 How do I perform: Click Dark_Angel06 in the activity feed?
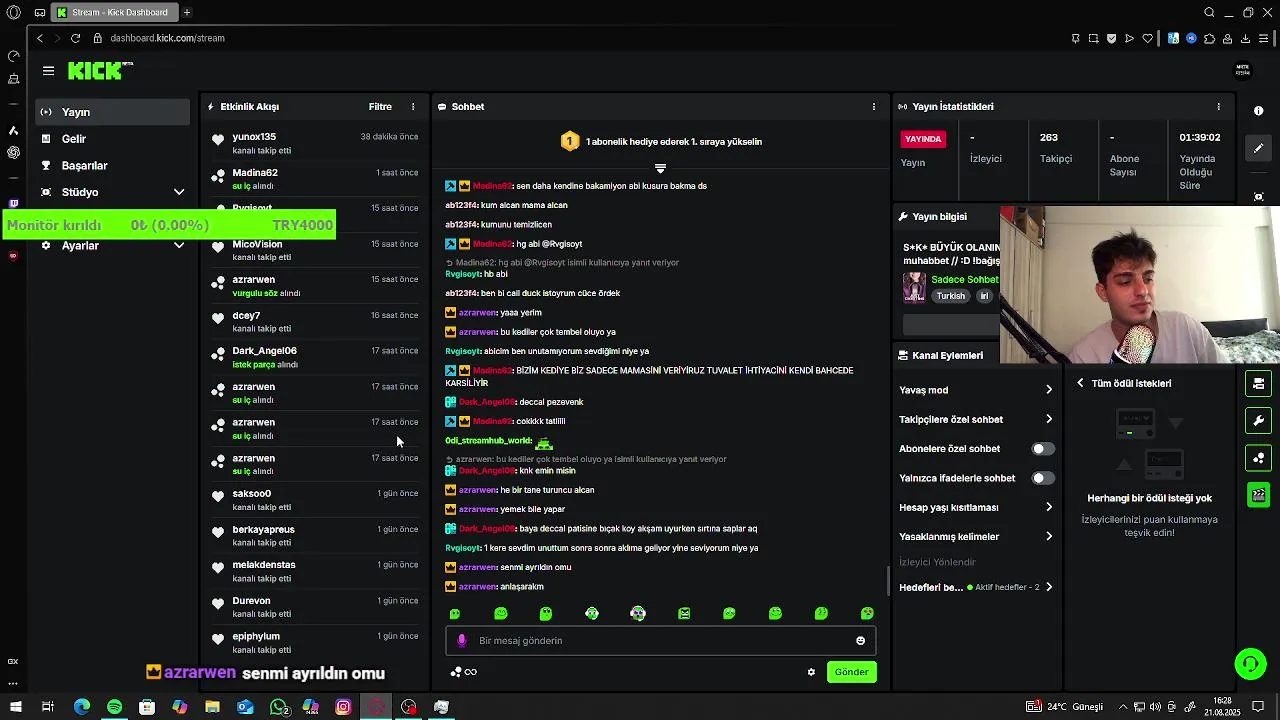264,351
